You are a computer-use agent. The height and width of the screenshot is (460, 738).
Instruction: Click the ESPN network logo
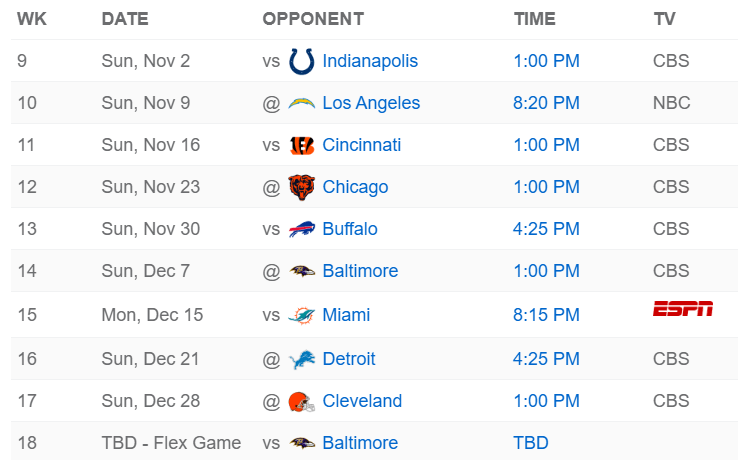point(683,308)
